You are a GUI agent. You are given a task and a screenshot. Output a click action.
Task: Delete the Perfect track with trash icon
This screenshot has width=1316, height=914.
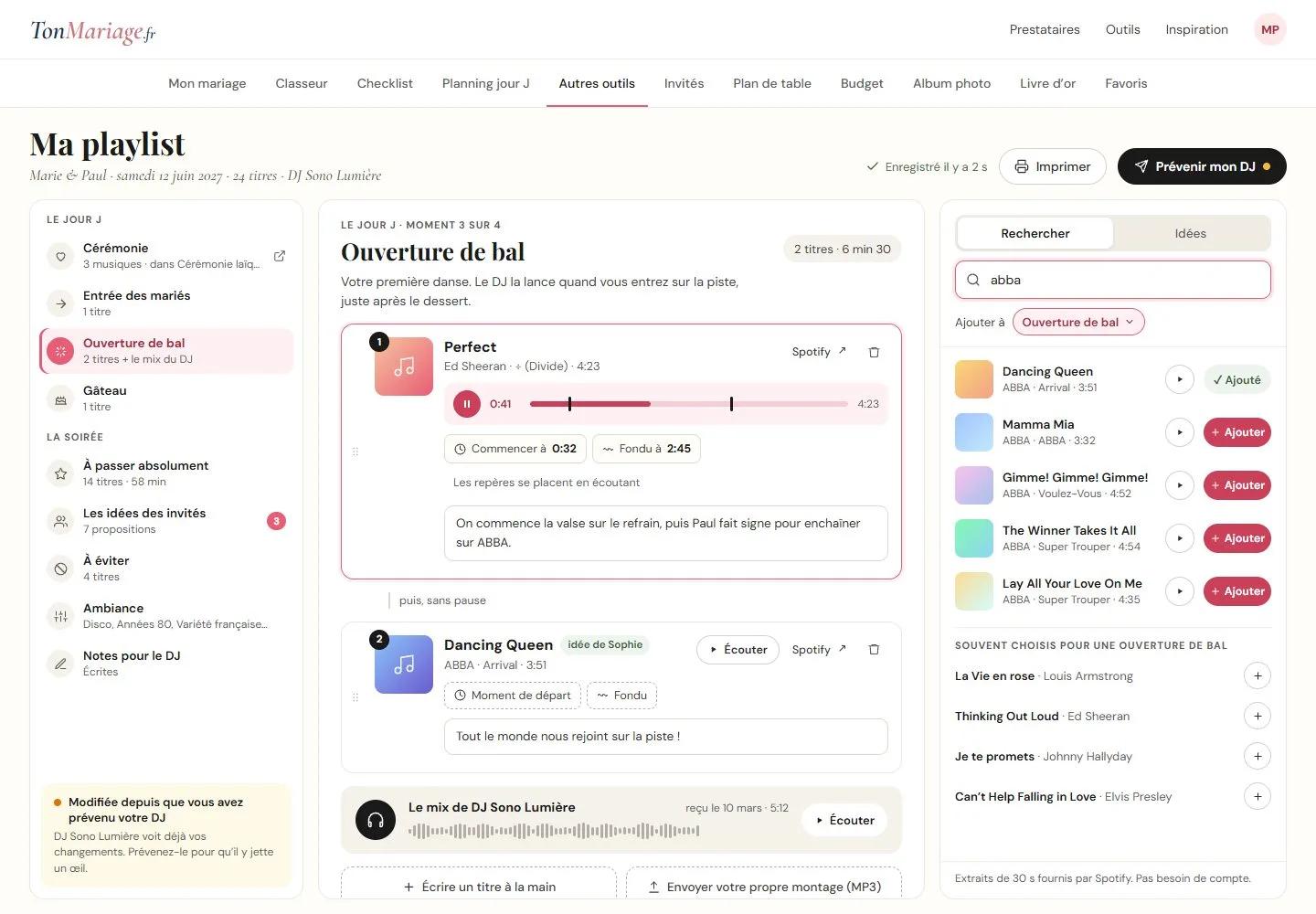coord(874,352)
